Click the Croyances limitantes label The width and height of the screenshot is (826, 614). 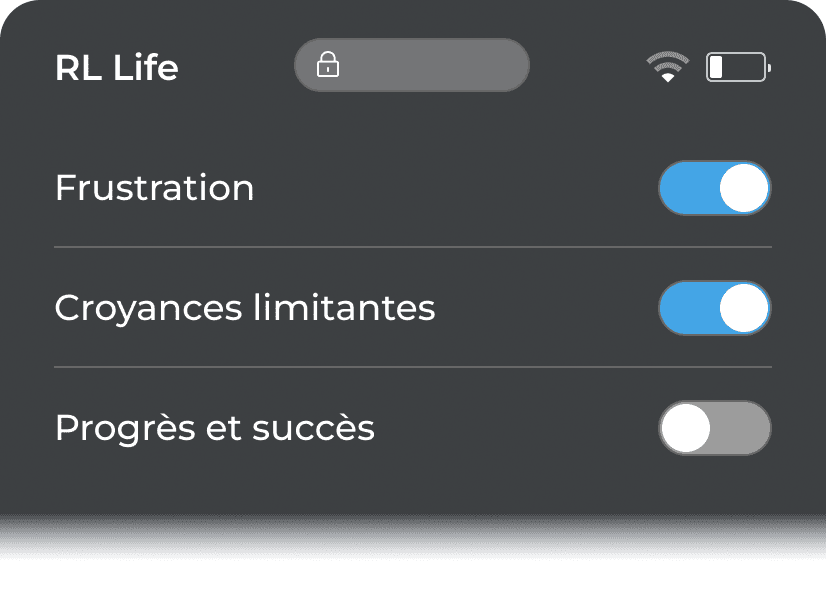[245, 308]
